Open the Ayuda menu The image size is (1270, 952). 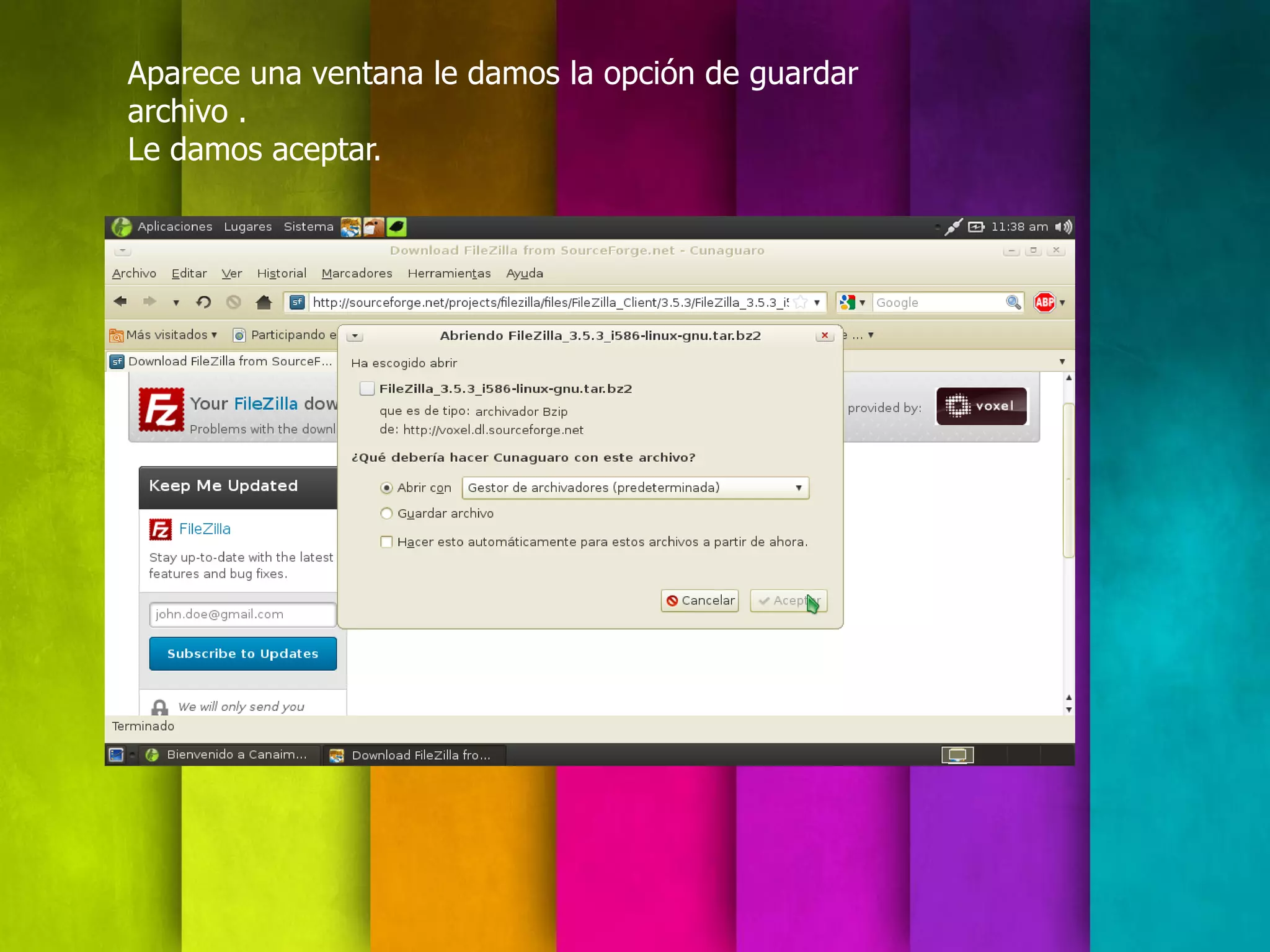point(524,273)
